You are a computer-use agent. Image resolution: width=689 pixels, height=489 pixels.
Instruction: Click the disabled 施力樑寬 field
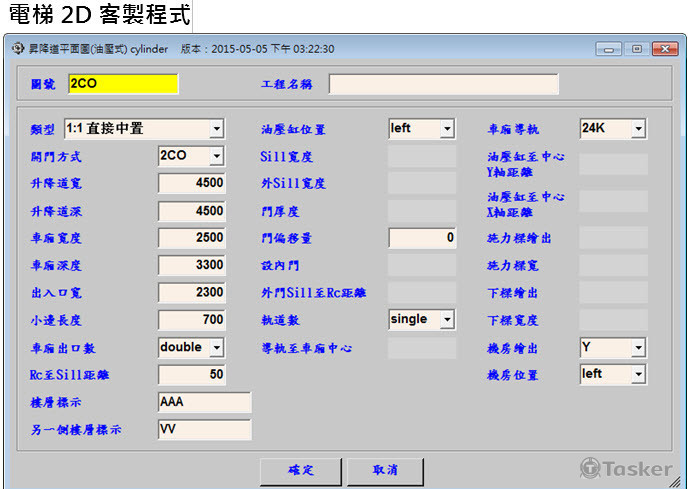pos(613,265)
